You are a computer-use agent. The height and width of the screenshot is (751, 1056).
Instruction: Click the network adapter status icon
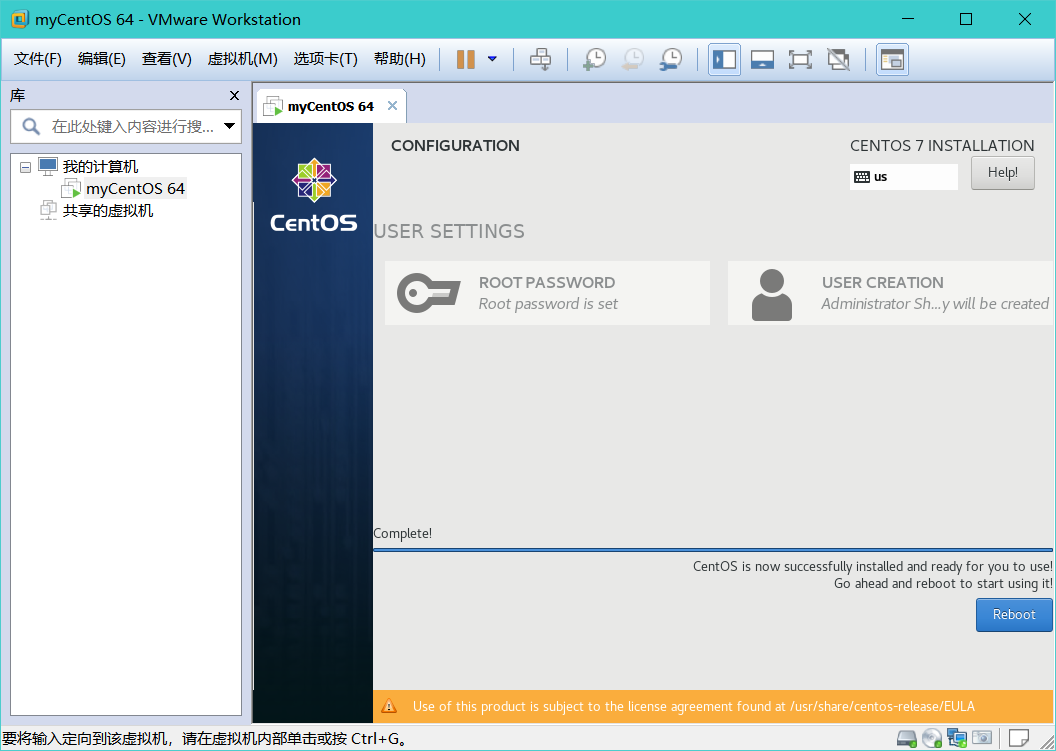click(957, 739)
